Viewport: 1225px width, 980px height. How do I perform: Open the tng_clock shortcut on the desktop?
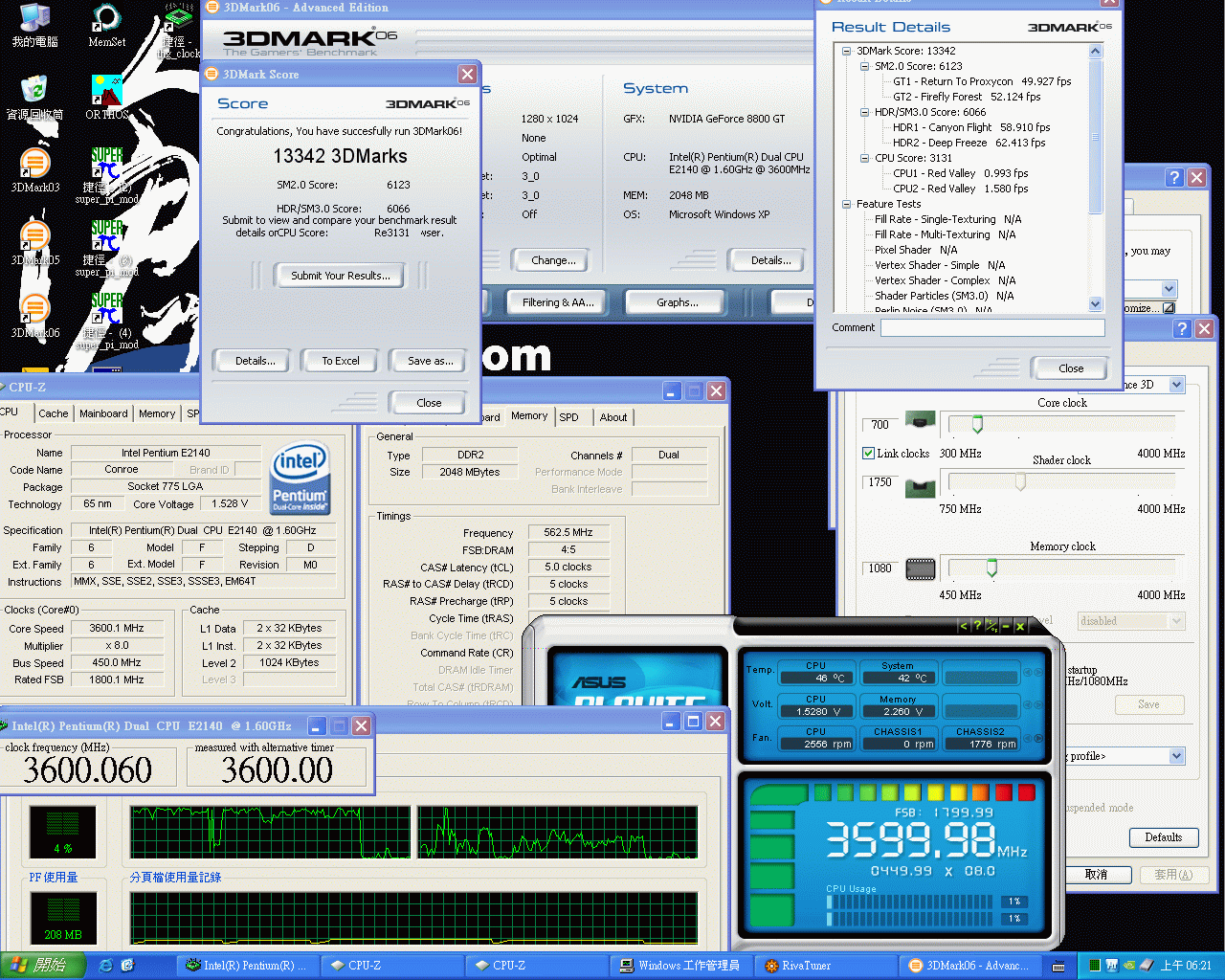[x=178, y=32]
